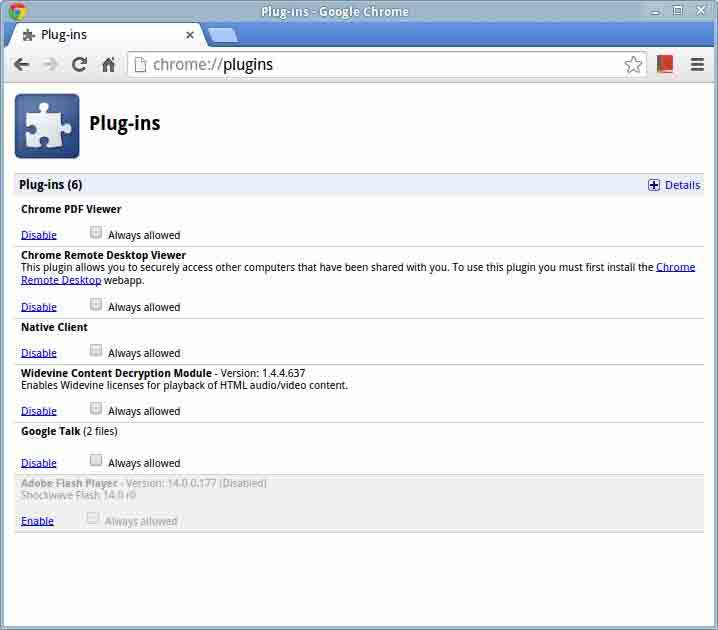Click the Chrome logo in title bar

coord(17,11)
